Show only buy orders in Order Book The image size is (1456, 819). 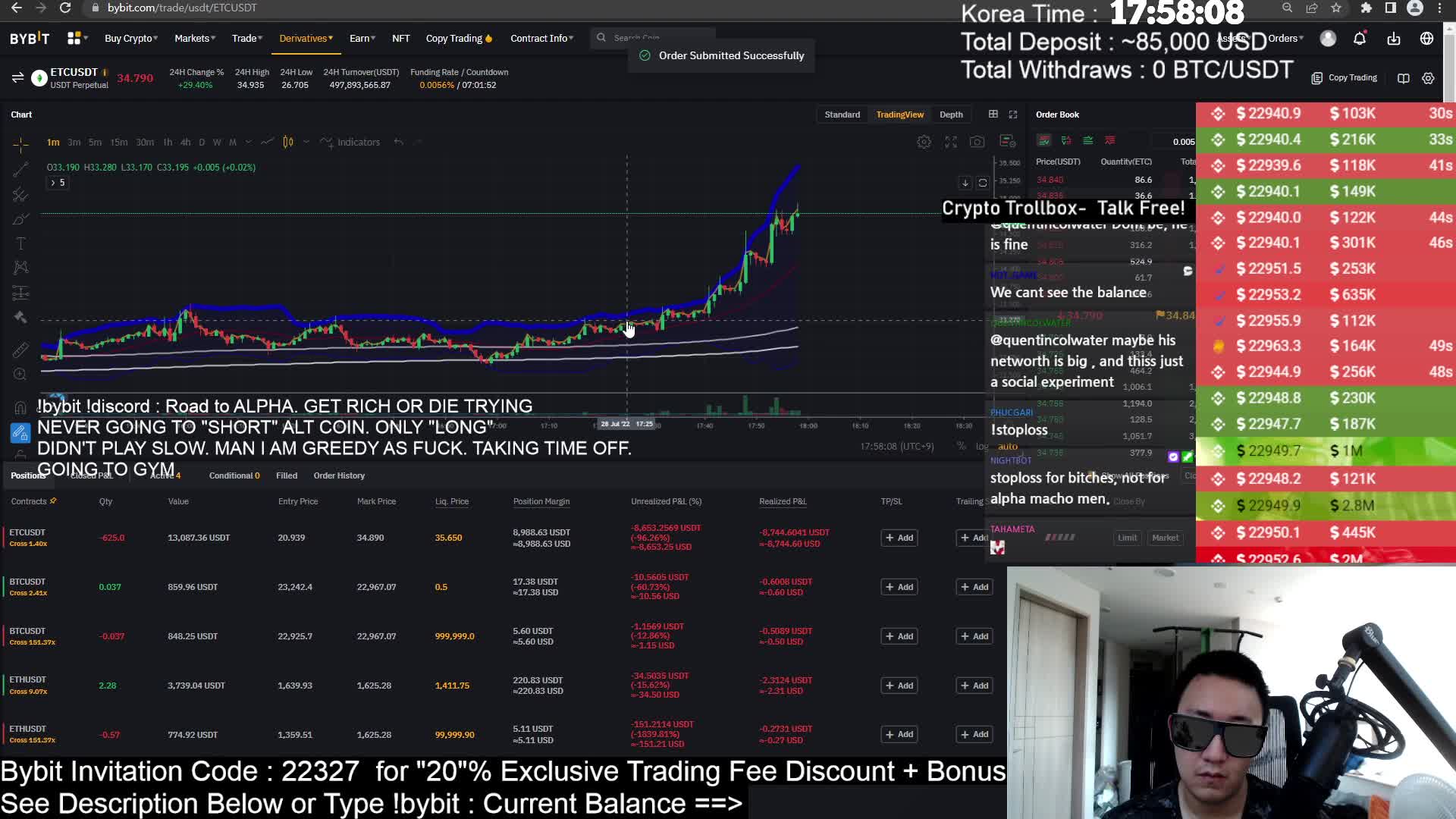(x=1088, y=140)
